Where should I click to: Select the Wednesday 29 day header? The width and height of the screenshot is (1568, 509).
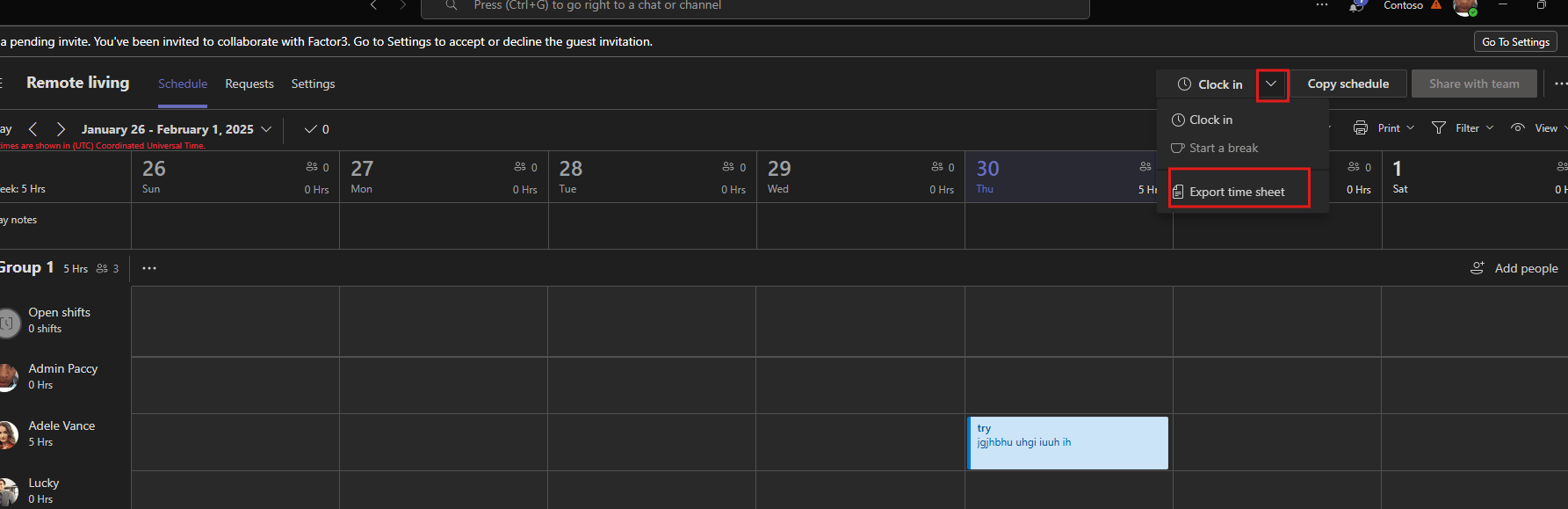(x=861, y=177)
